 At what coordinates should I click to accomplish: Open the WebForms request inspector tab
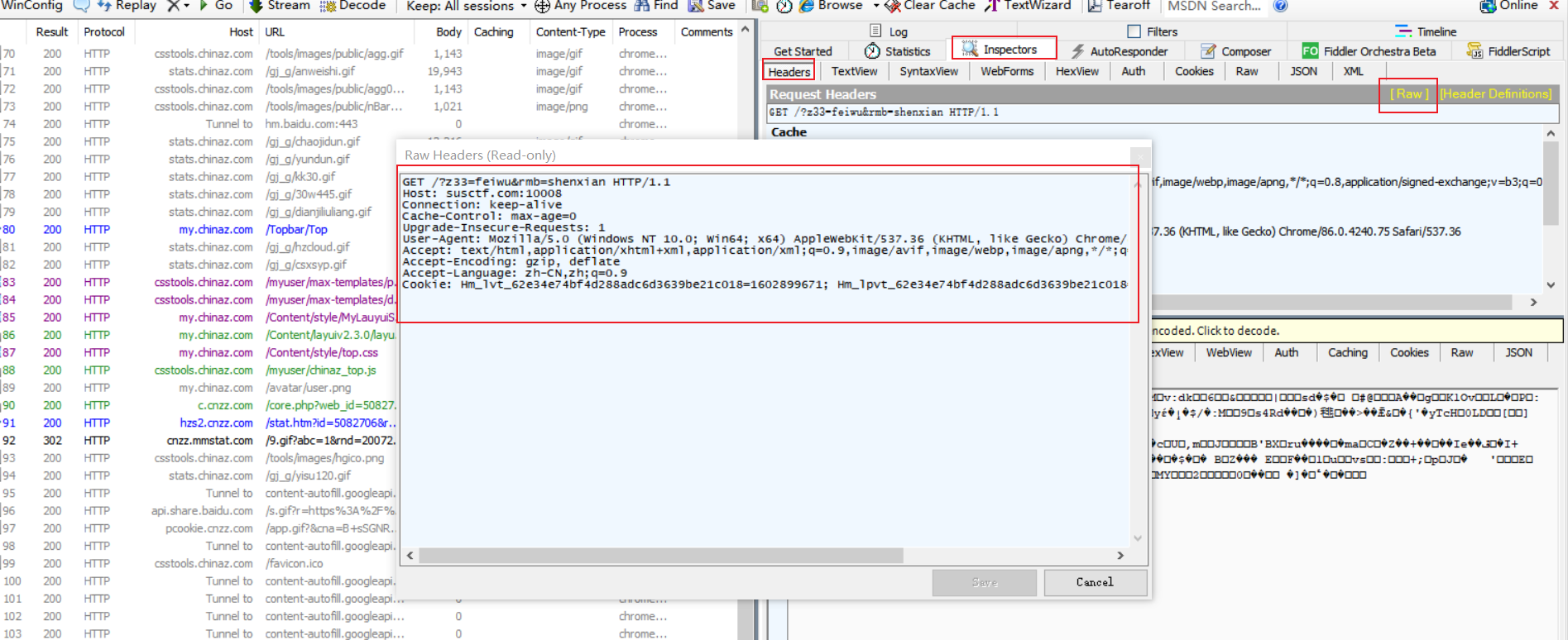click(1007, 71)
